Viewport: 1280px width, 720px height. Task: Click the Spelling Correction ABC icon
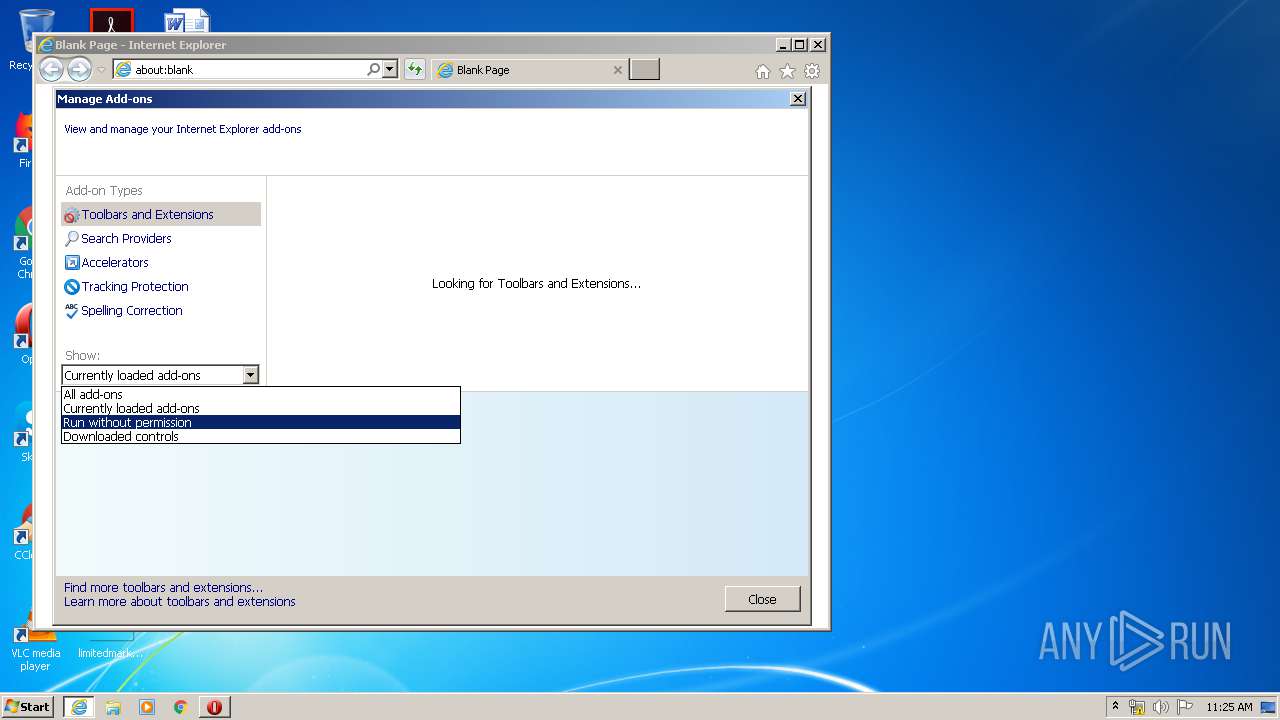click(x=71, y=311)
